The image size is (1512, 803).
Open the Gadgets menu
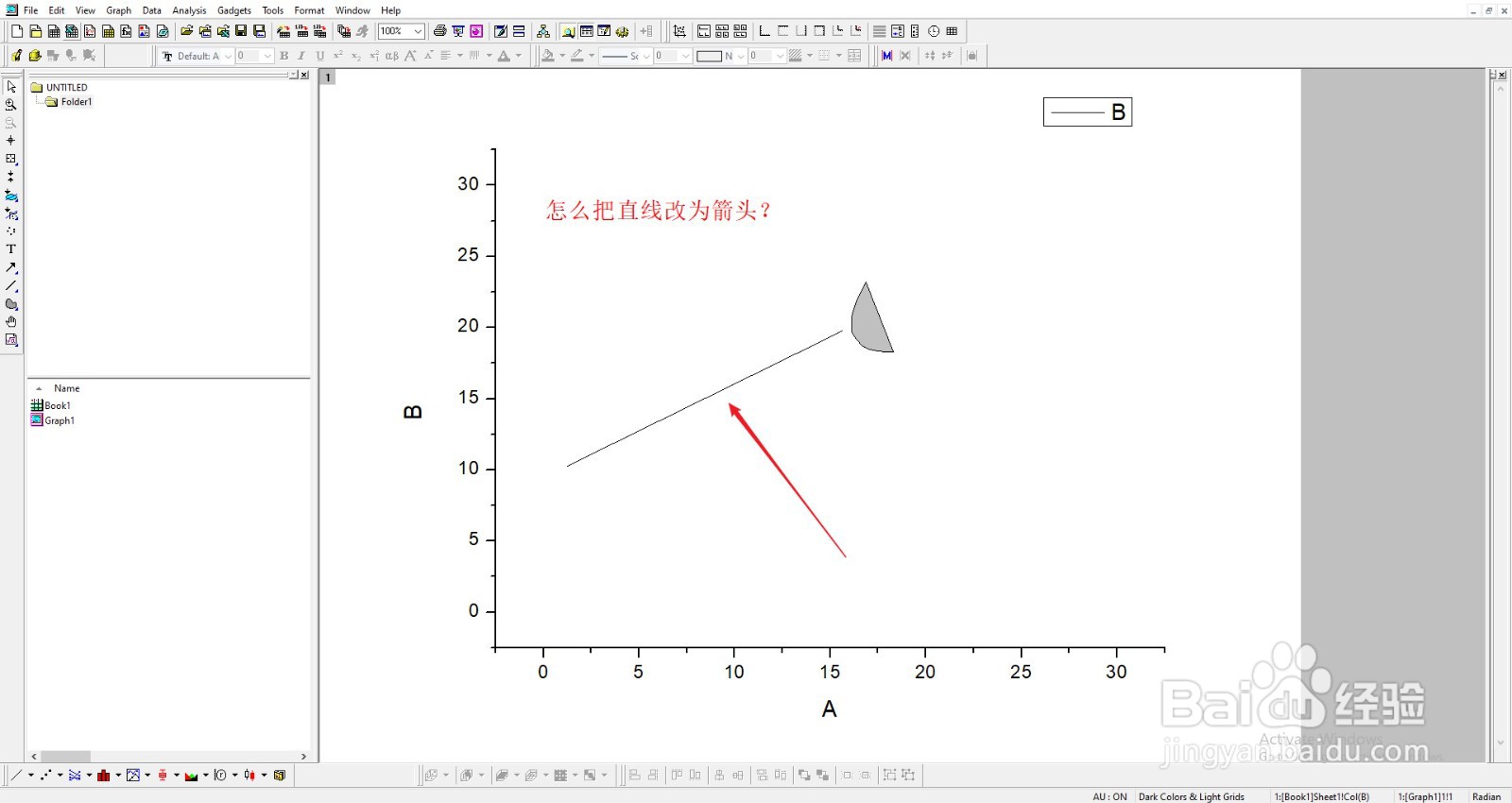click(233, 10)
